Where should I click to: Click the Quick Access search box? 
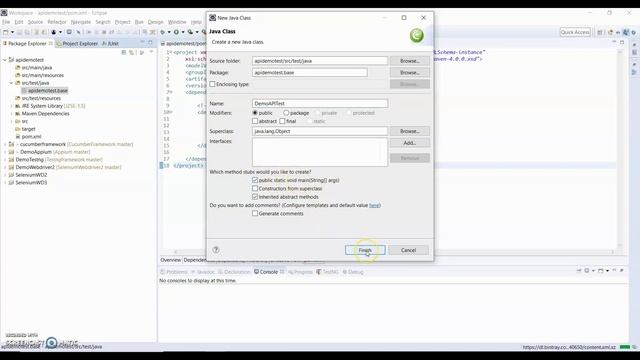[x=575, y=32]
